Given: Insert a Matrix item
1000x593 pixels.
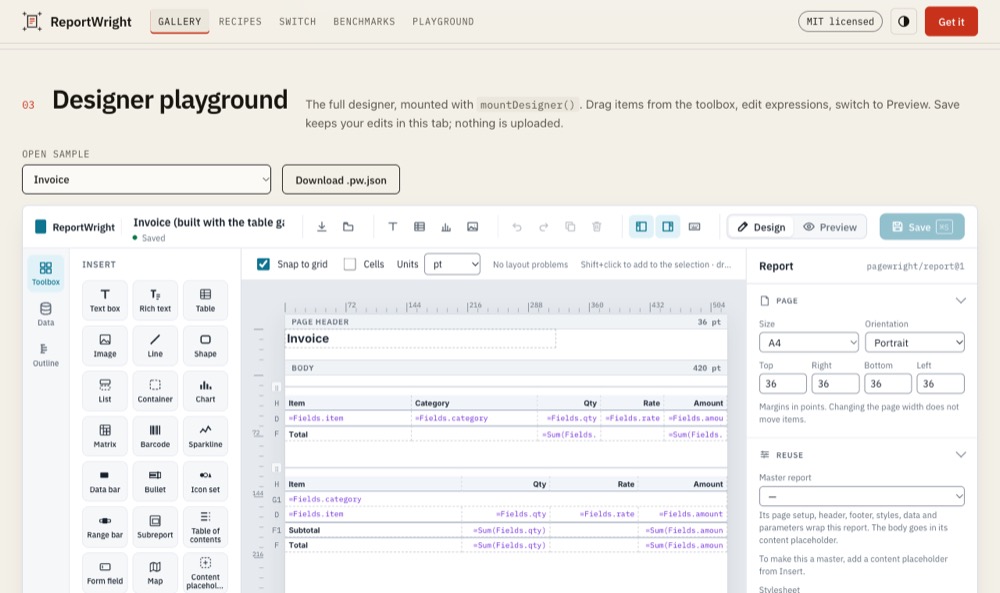Looking at the screenshot, I should [105, 436].
